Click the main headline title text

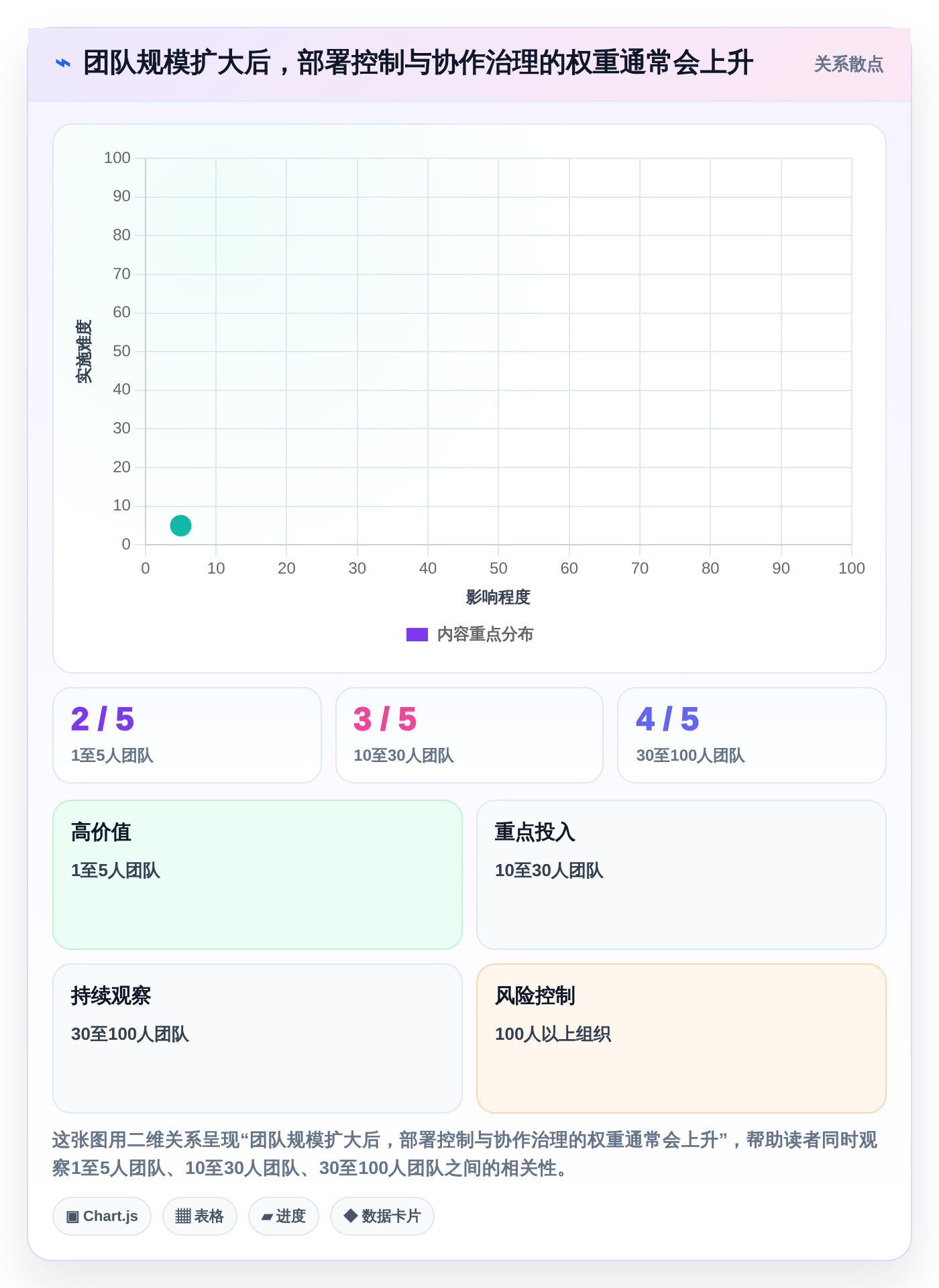point(419,63)
